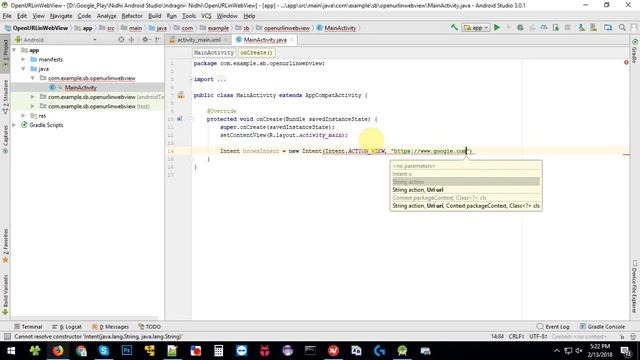Open Photoshop from the taskbar
The width and height of the screenshot is (640, 360).
point(127,350)
